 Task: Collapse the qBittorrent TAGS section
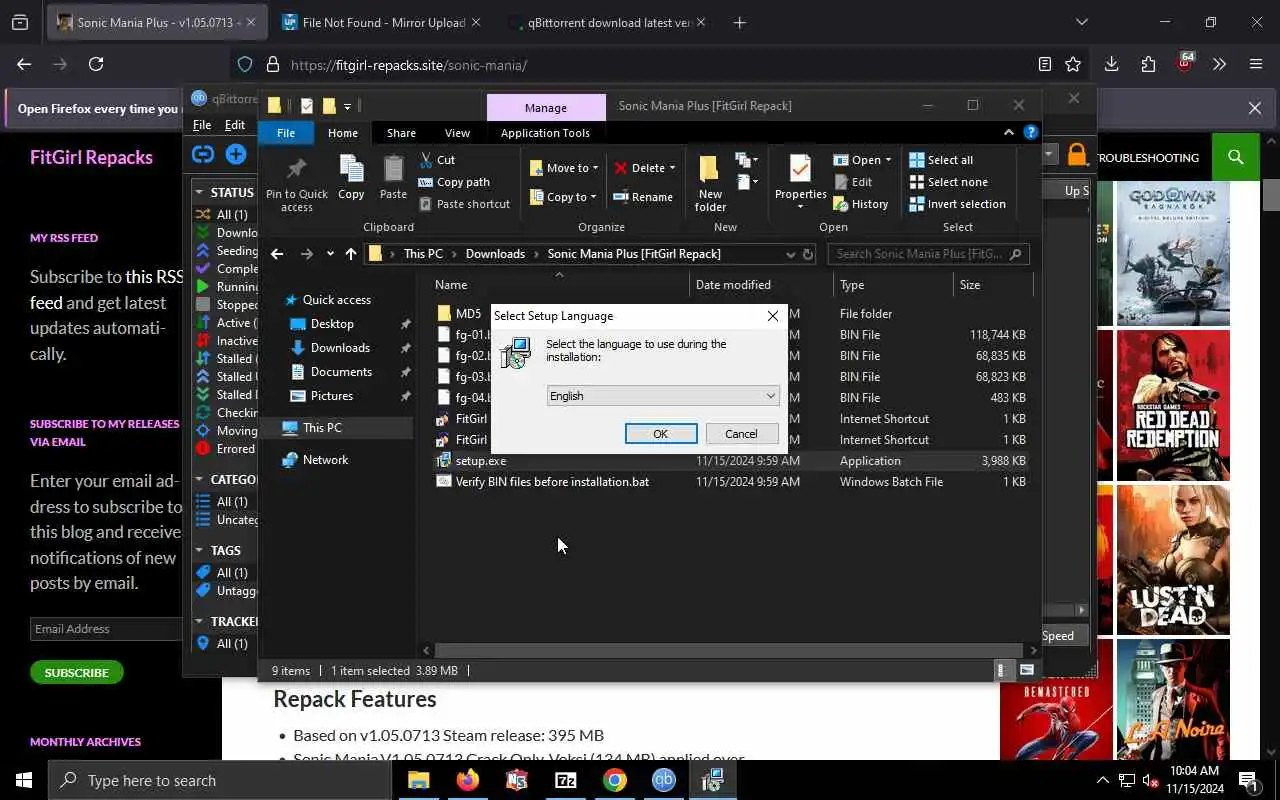pyautogui.click(x=200, y=550)
